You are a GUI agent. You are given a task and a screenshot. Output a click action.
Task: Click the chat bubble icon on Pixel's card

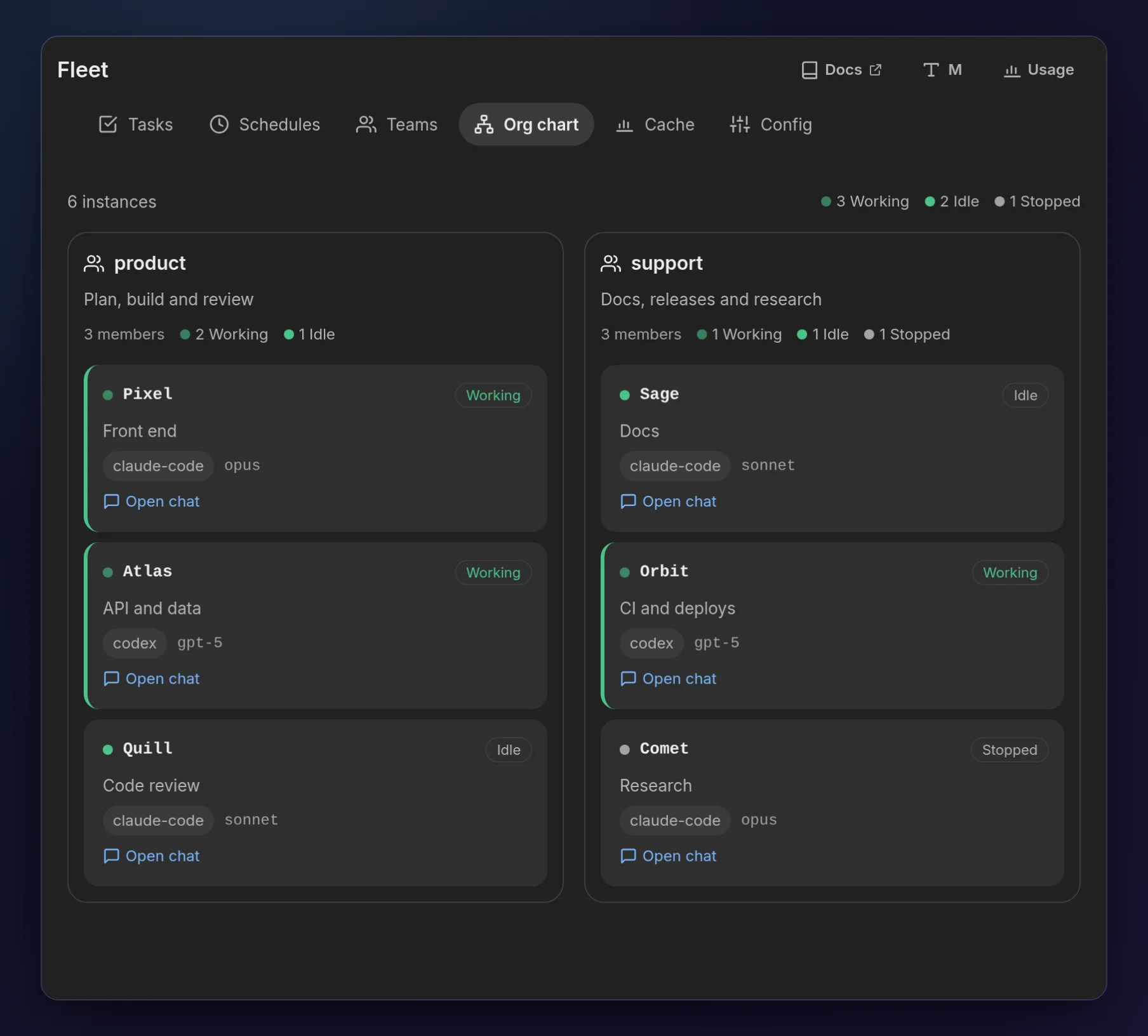111,501
